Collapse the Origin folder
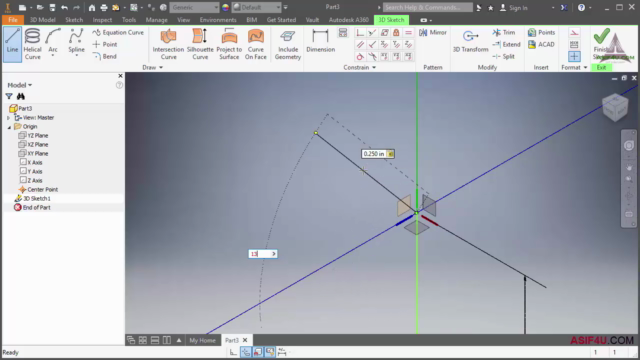 [x=9, y=127]
